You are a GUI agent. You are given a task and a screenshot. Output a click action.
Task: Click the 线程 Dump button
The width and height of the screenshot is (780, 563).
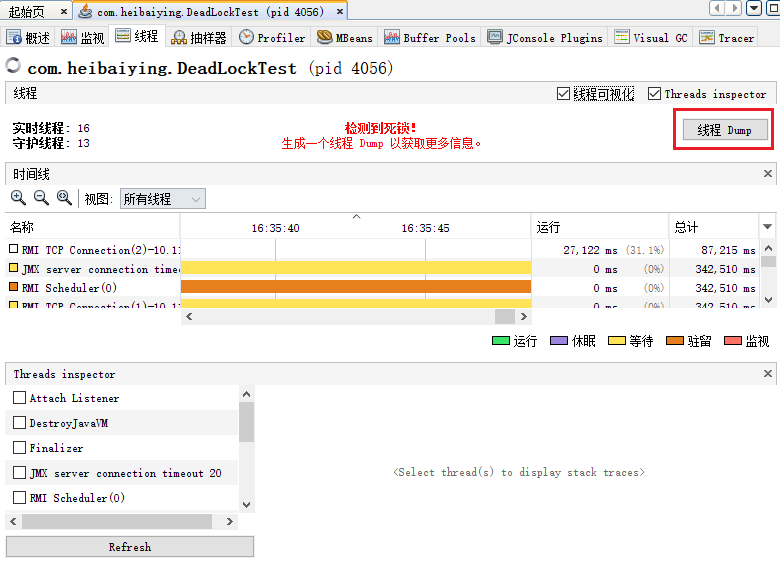click(x=724, y=130)
